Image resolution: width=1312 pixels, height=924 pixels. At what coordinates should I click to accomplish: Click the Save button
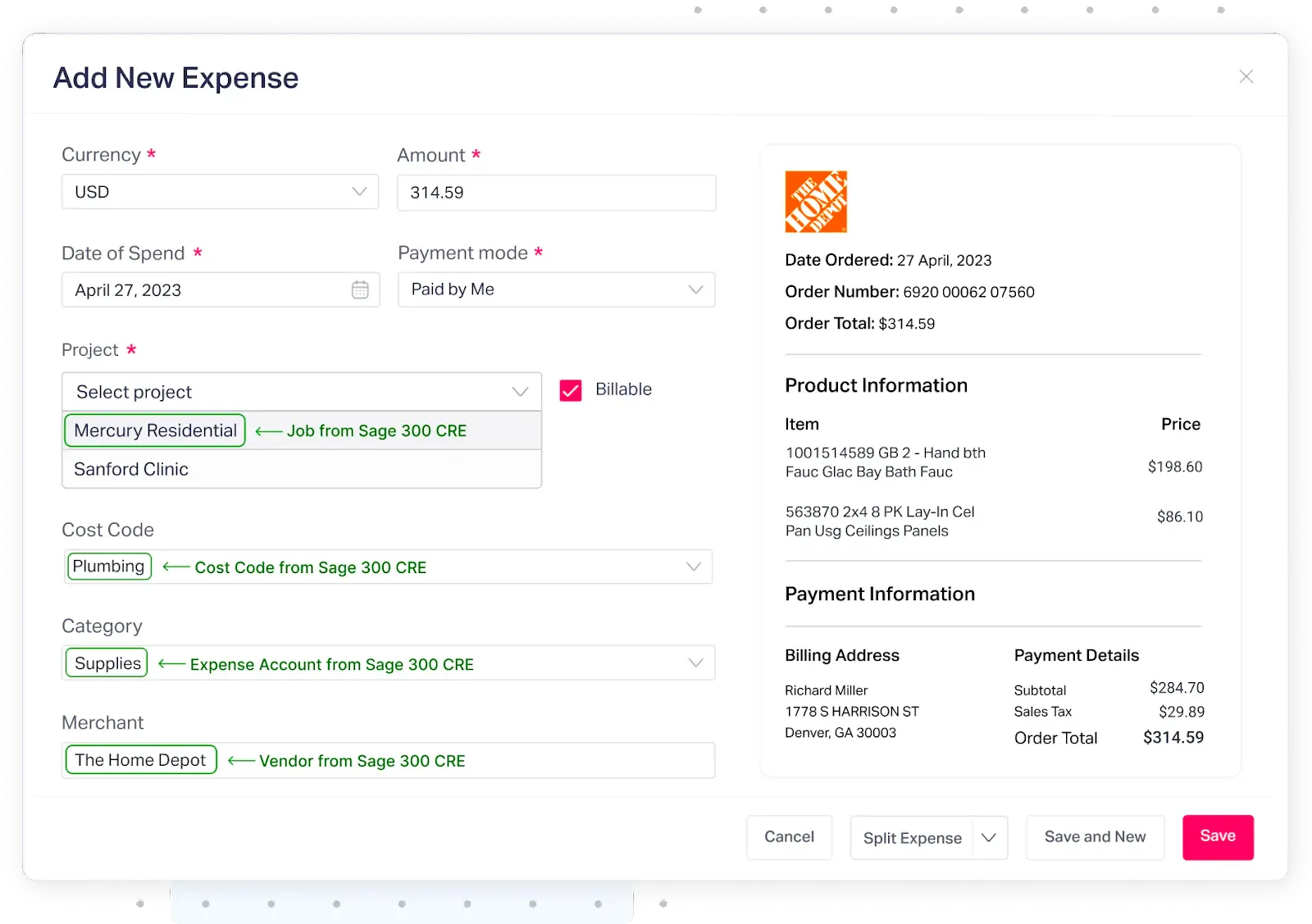point(1218,837)
